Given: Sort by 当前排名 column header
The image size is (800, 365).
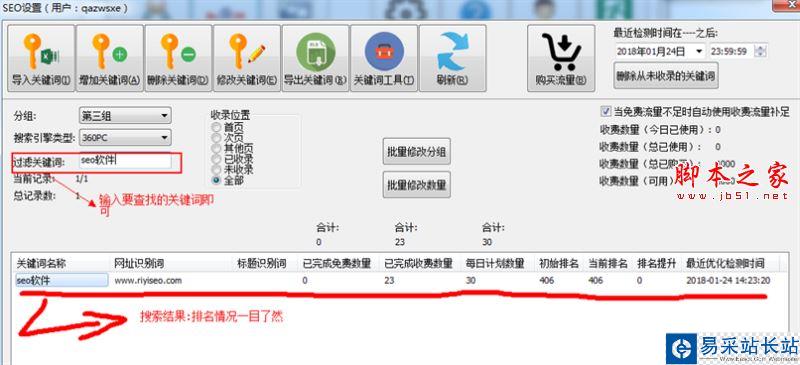Looking at the screenshot, I should [608, 263].
